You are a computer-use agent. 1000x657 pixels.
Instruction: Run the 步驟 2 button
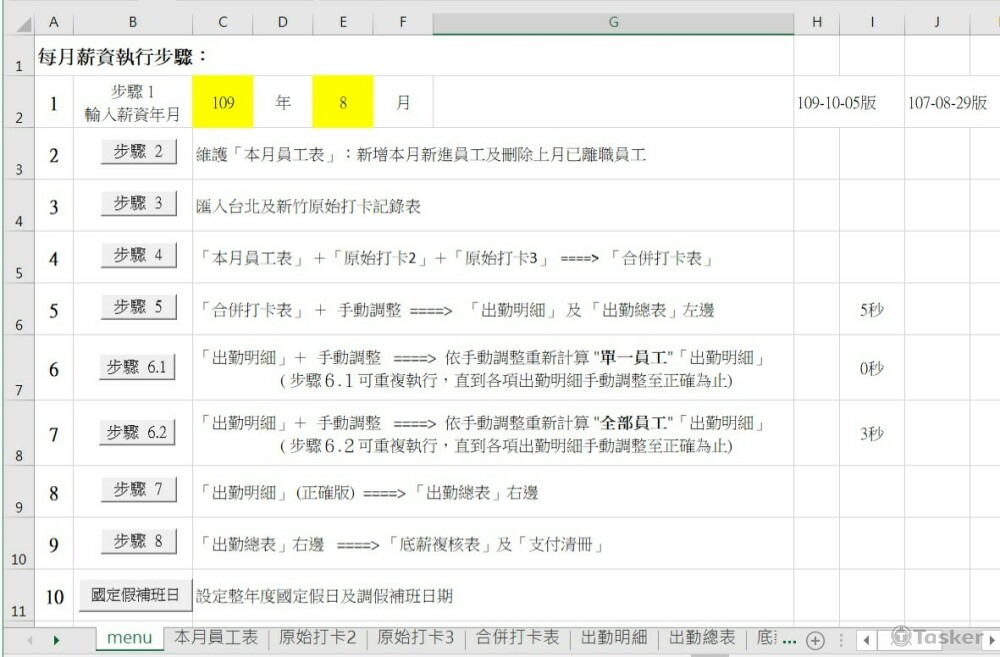139,152
